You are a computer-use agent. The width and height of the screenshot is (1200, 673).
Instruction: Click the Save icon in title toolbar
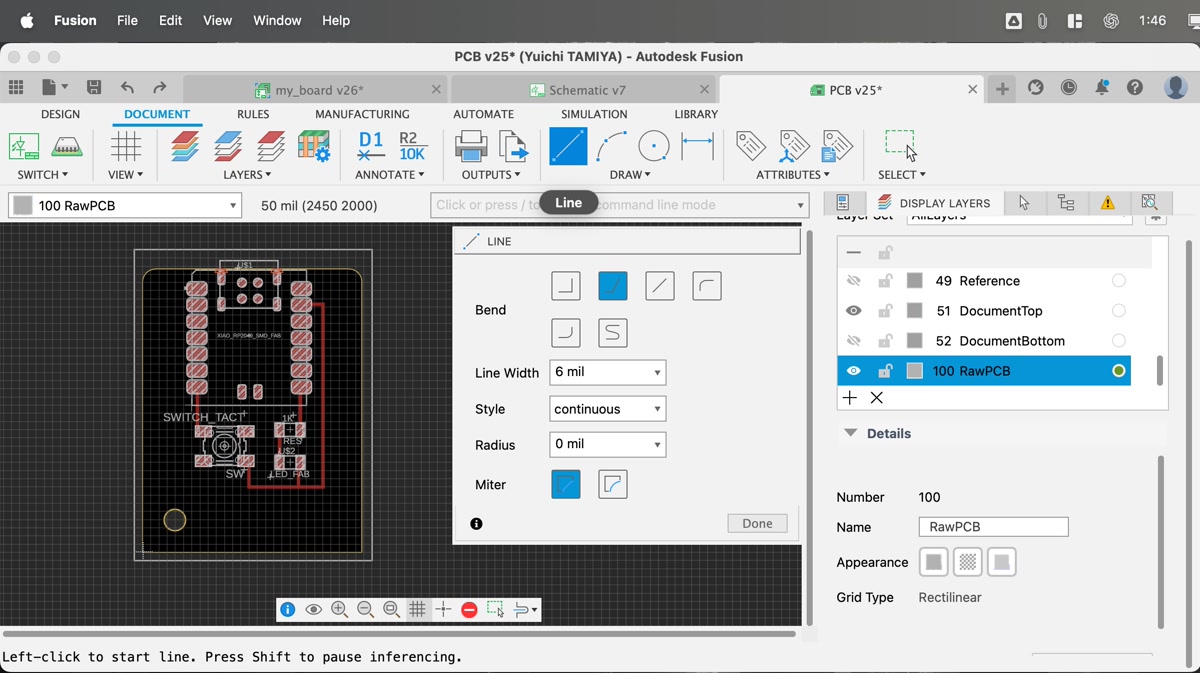point(94,88)
